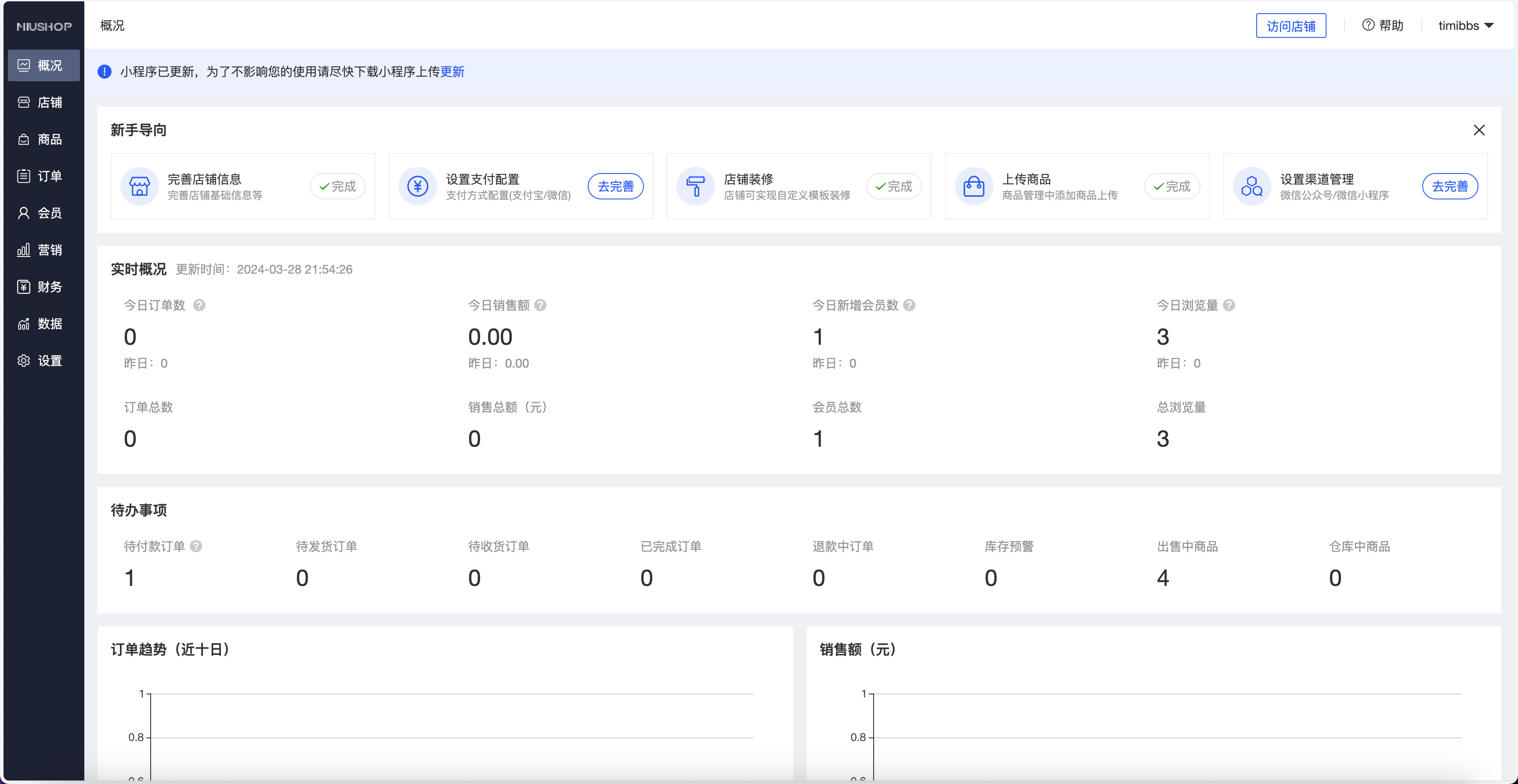
Task: Show the 今日订单数 help tooltip icon
Action: tap(199, 305)
